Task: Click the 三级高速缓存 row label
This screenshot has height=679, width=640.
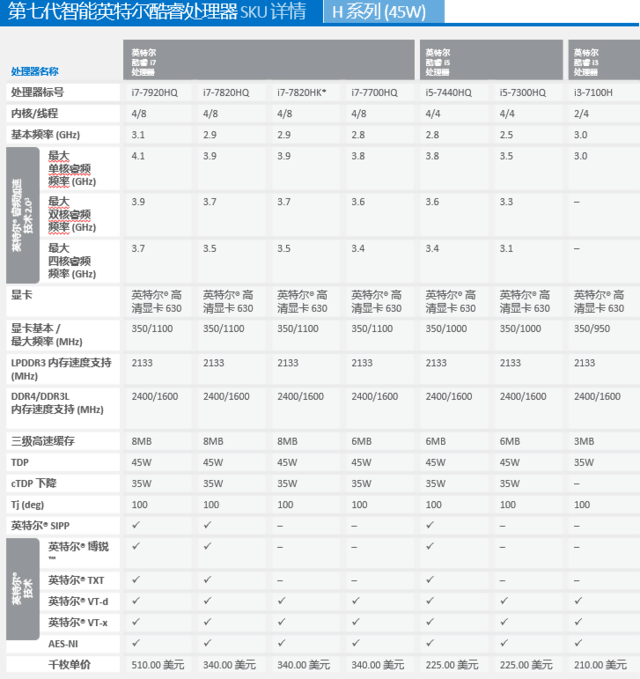Action: point(43,441)
